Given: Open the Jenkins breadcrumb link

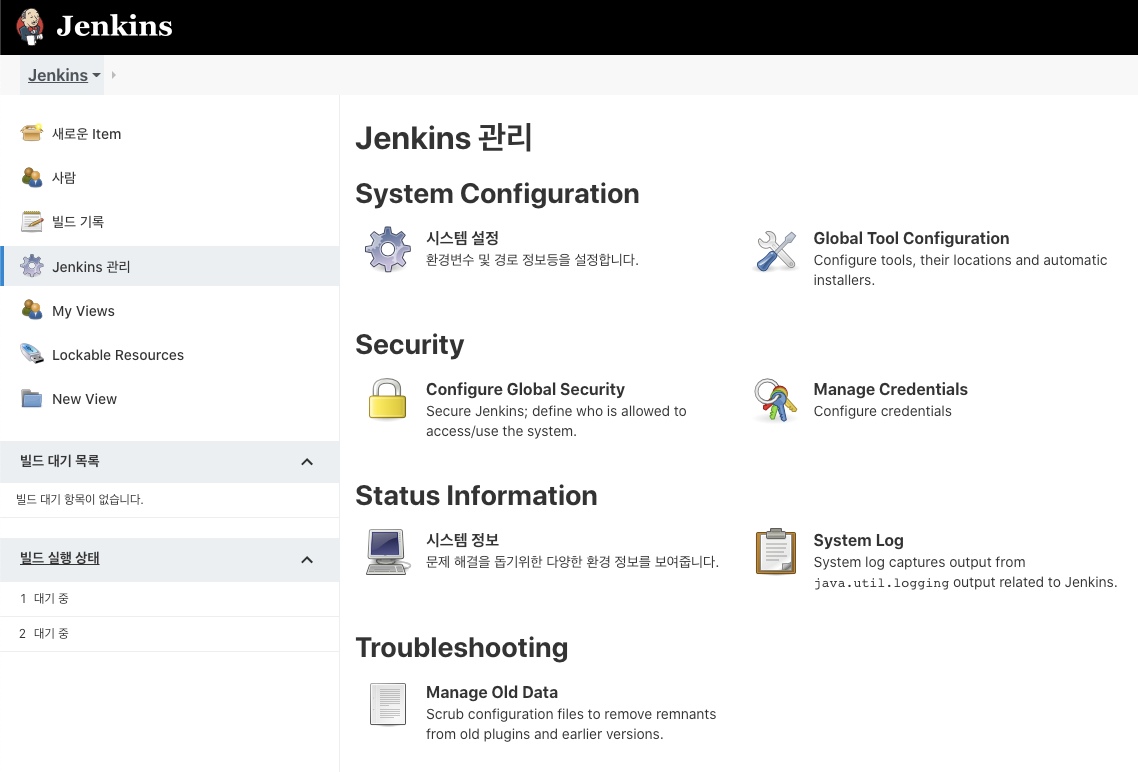Looking at the screenshot, I should pyautogui.click(x=58, y=75).
